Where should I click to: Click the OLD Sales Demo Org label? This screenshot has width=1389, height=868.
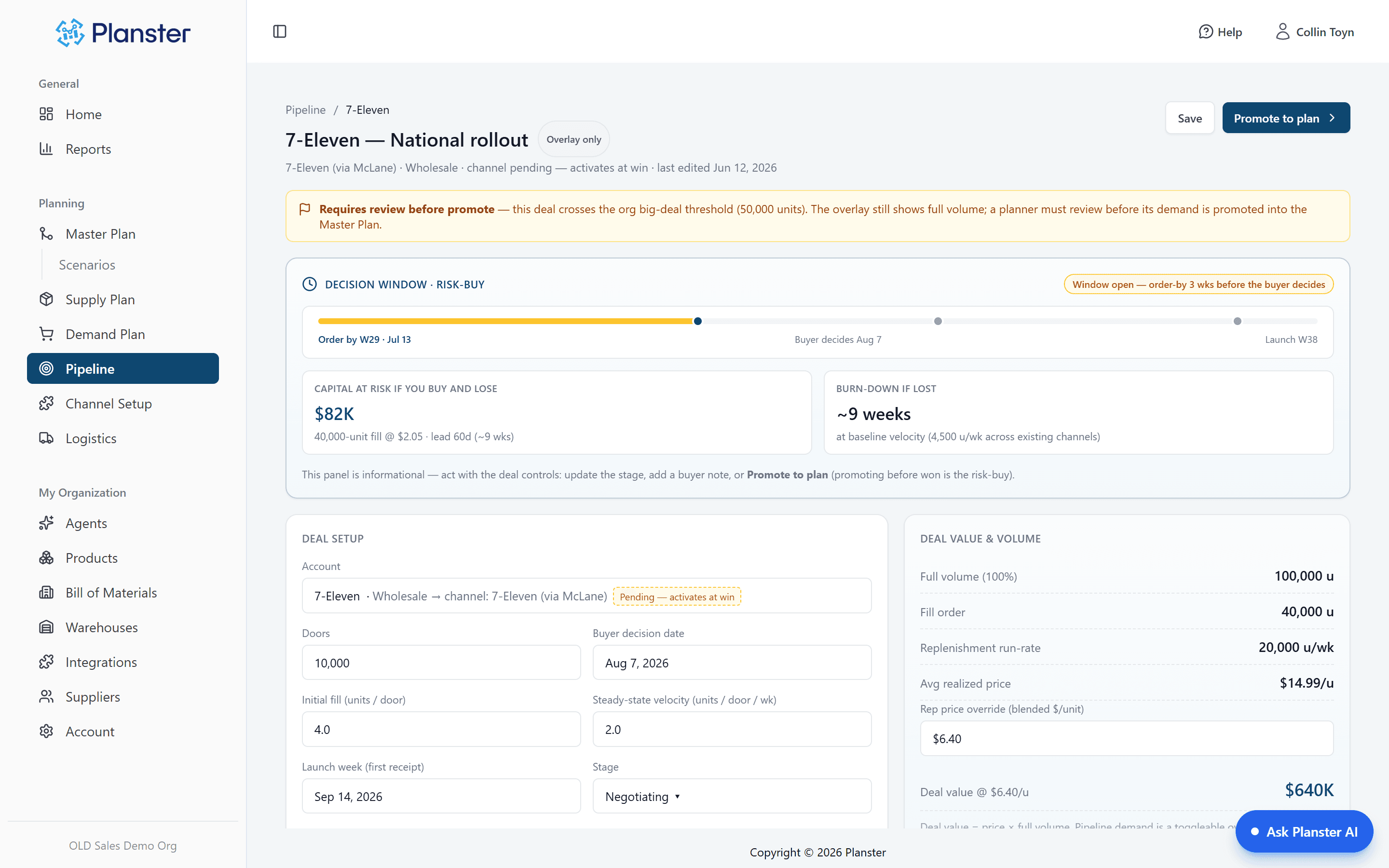coord(123,846)
